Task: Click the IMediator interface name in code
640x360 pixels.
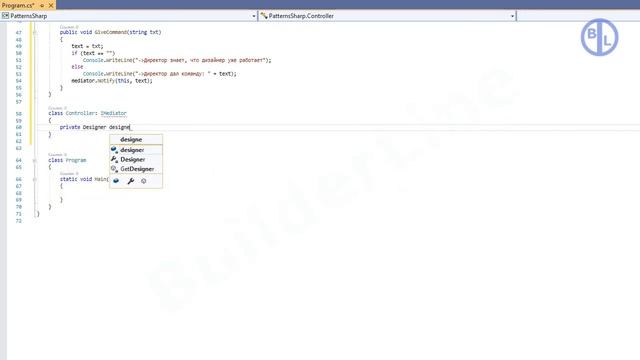Action: pos(113,113)
